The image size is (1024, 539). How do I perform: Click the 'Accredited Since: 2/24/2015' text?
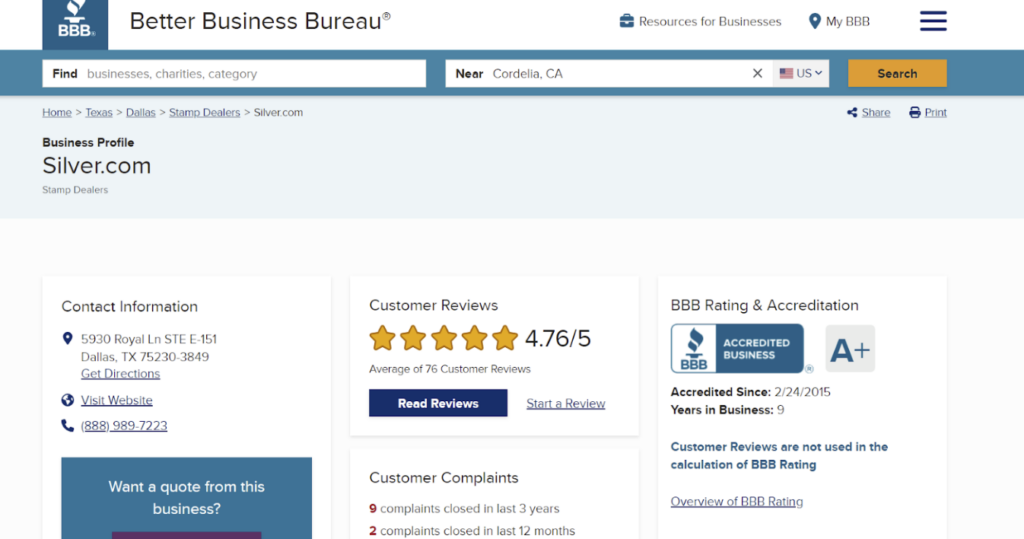pos(750,392)
